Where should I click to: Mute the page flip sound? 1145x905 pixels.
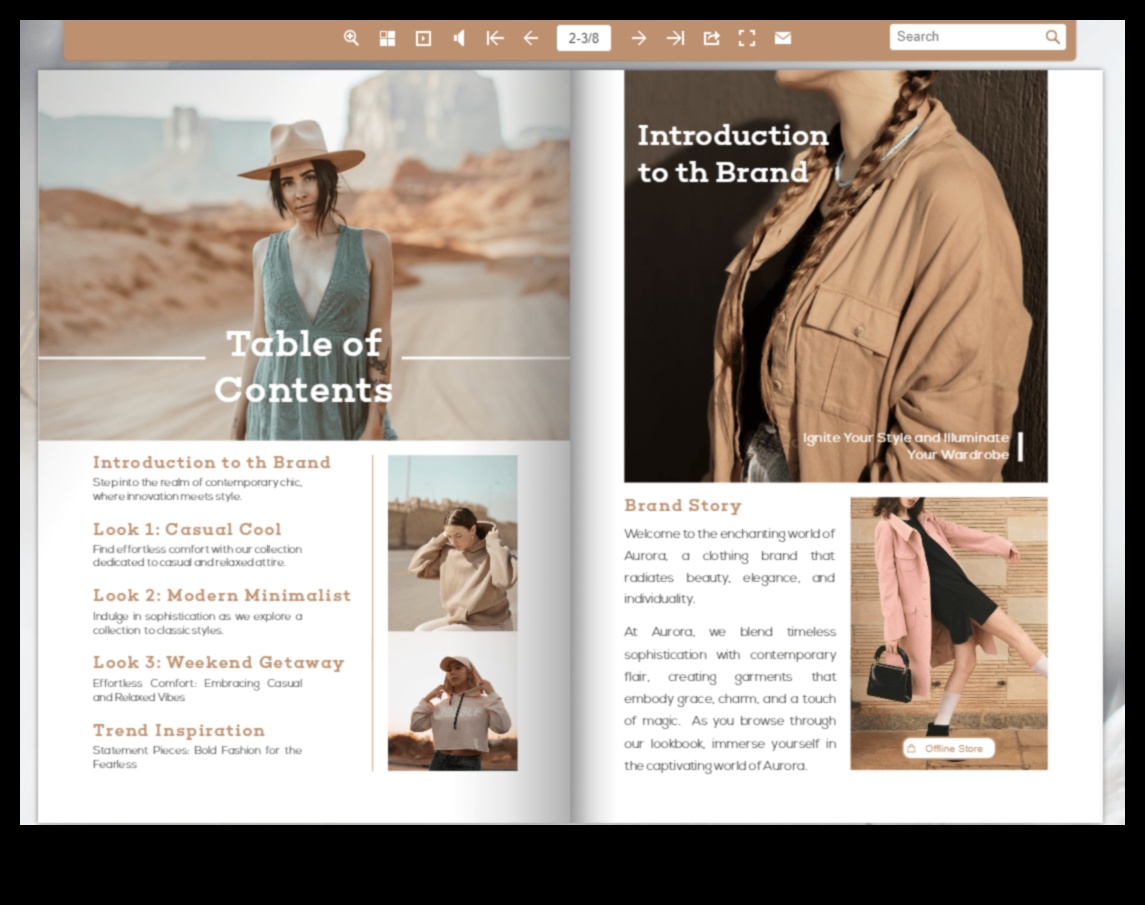pyautogui.click(x=459, y=38)
